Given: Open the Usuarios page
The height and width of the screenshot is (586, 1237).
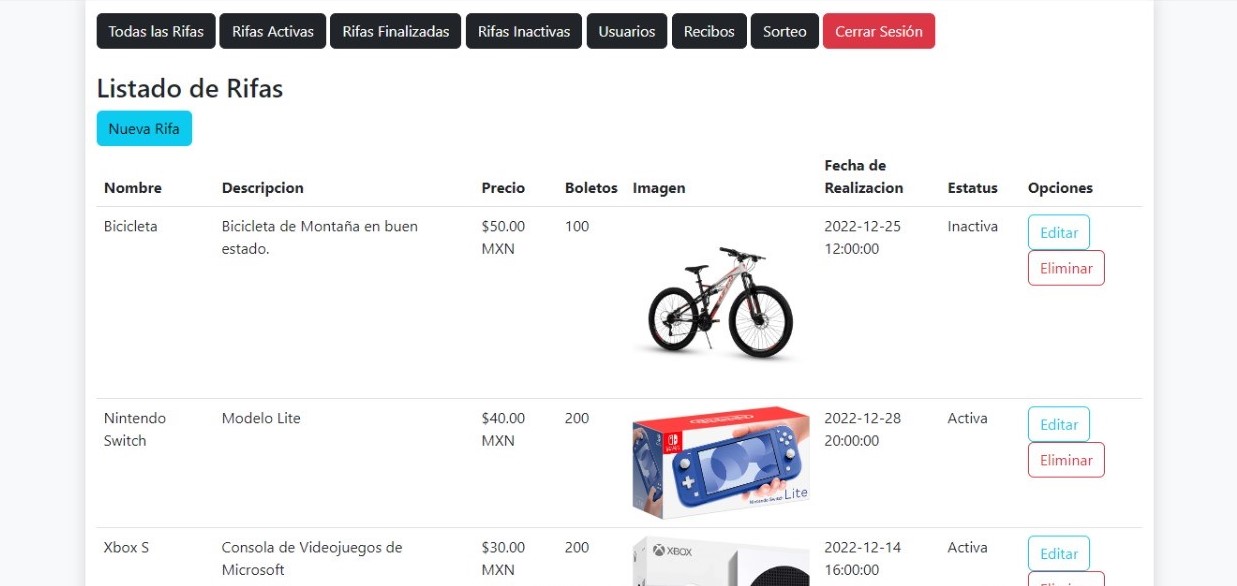Looking at the screenshot, I should pos(627,31).
